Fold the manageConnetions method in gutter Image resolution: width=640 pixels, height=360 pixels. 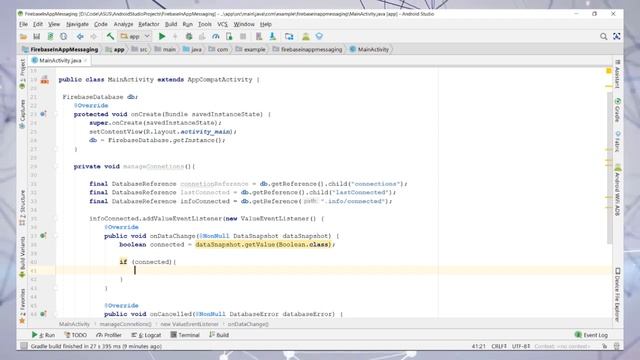56,167
